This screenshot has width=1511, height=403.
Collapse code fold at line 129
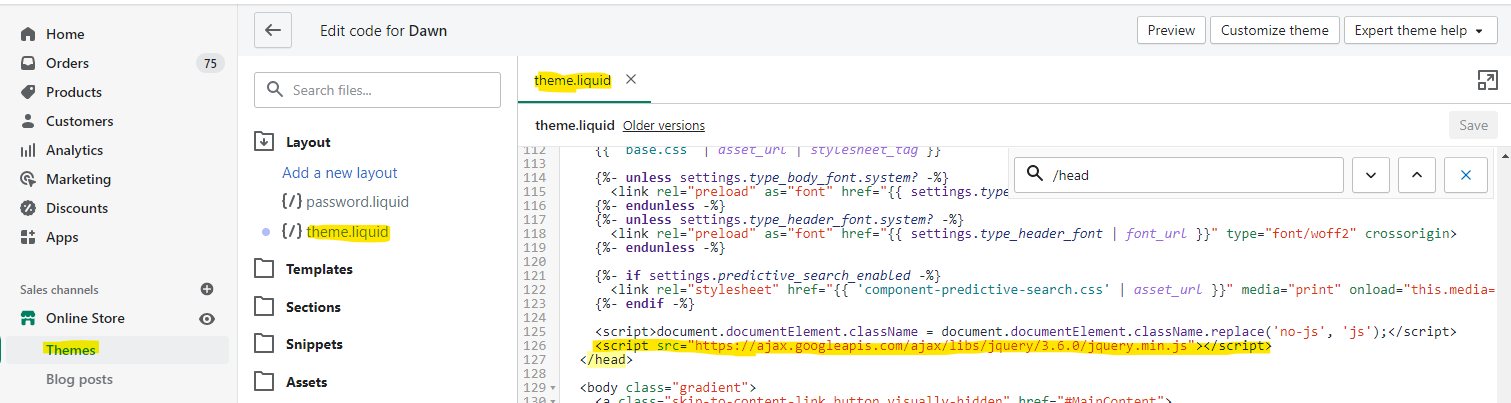(551, 388)
